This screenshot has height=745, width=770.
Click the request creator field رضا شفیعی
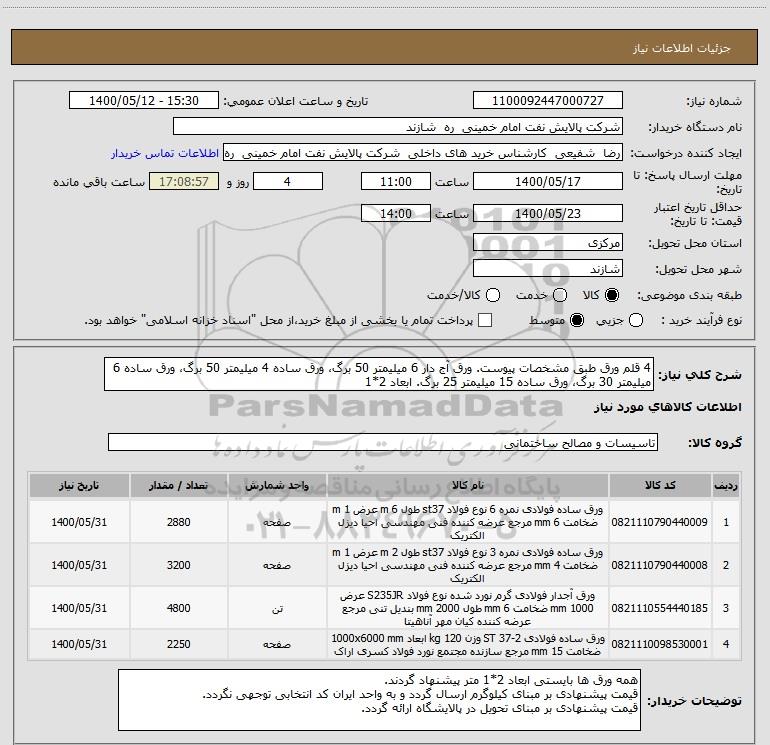point(423,153)
